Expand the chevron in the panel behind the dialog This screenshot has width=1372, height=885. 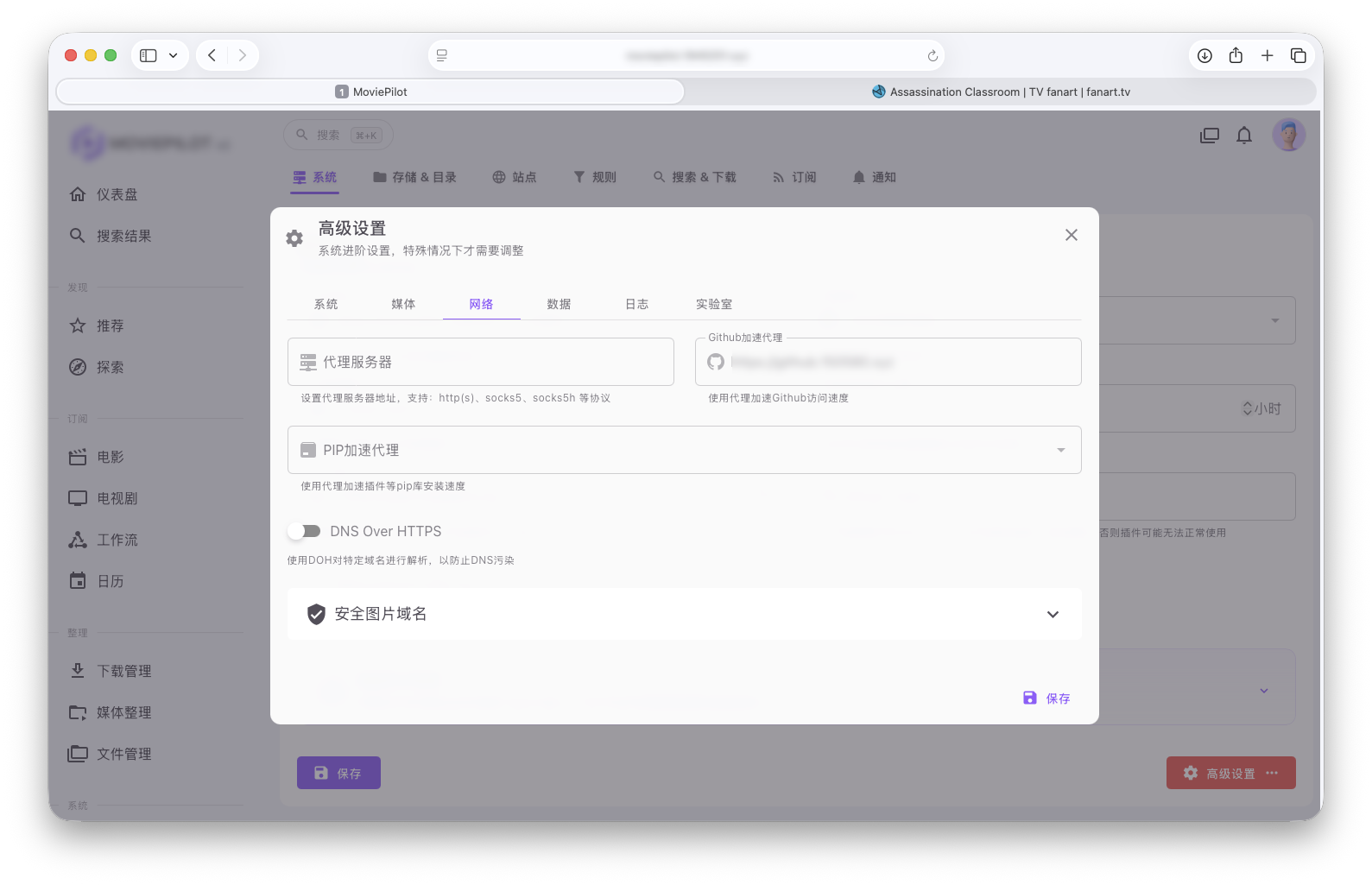point(1263,691)
